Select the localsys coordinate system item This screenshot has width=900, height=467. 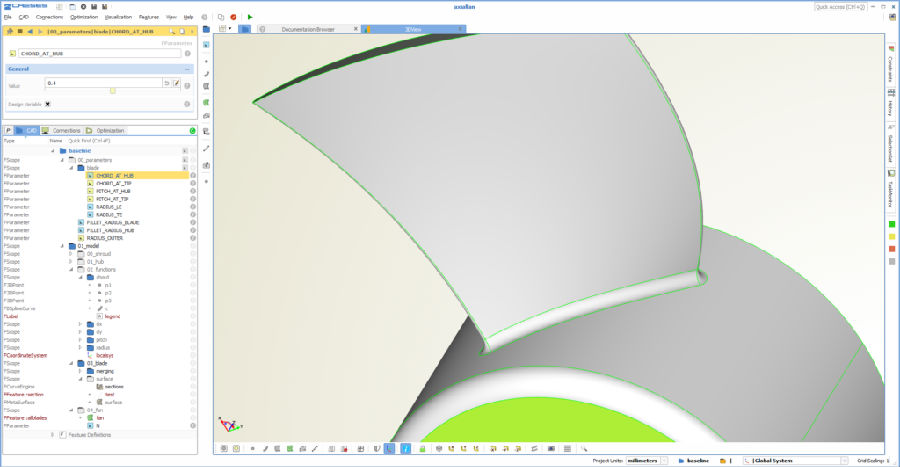104,356
